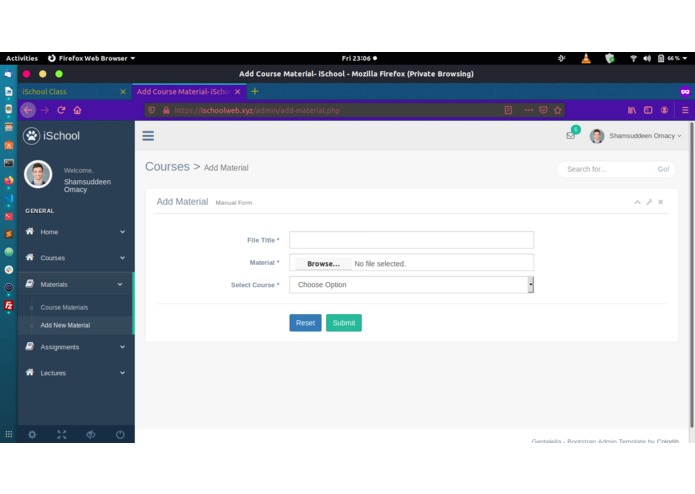This screenshot has width=695, height=494.
Task: Open the Firefox account icon
Action: (664, 110)
